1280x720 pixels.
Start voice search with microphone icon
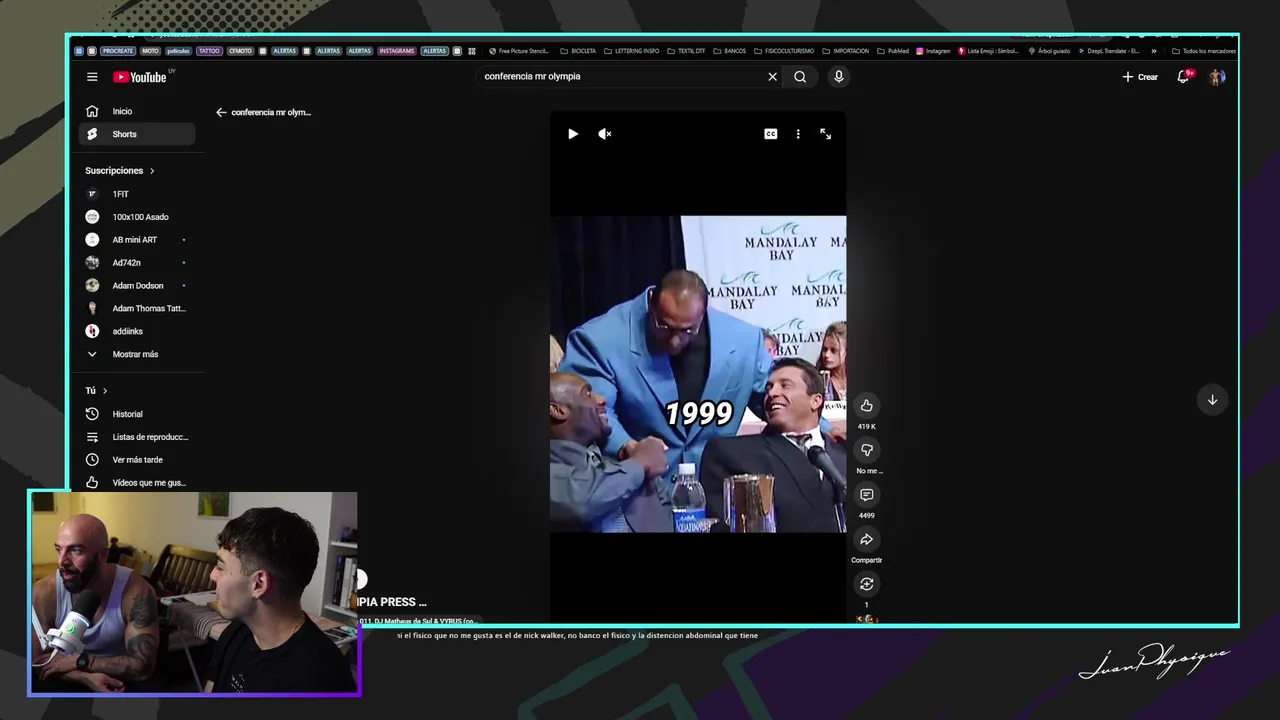pyautogui.click(x=839, y=77)
